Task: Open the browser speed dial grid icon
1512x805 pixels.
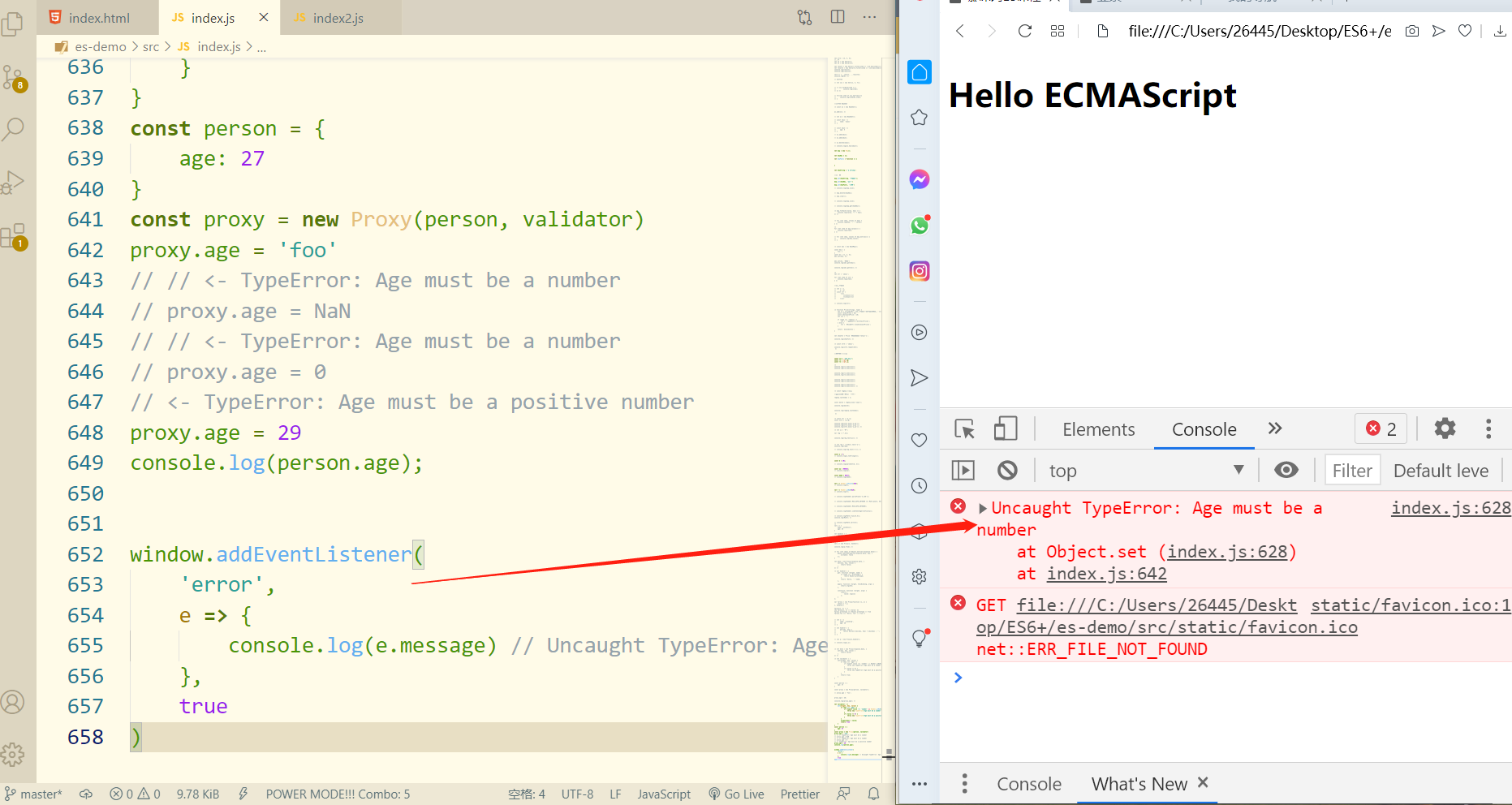Action: (x=1057, y=31)
